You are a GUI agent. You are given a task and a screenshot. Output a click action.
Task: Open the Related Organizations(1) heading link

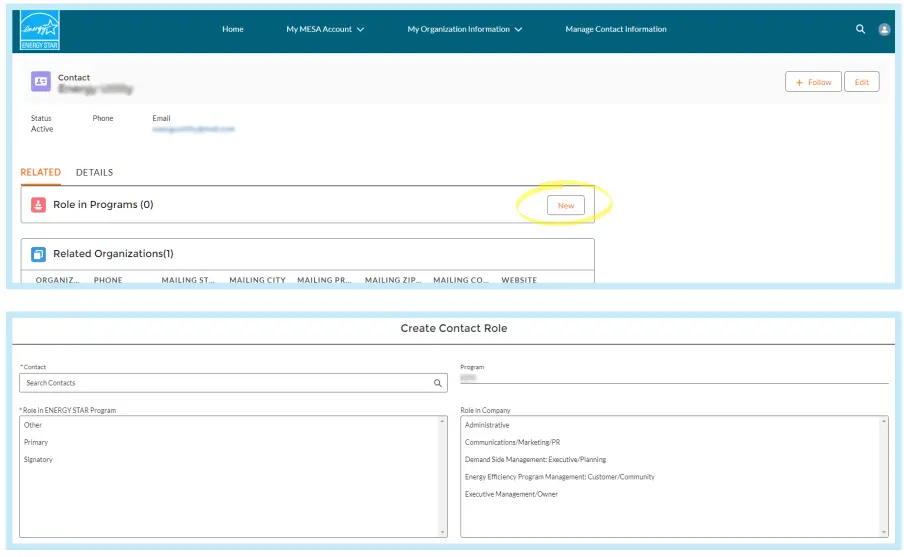pos(113,254)
